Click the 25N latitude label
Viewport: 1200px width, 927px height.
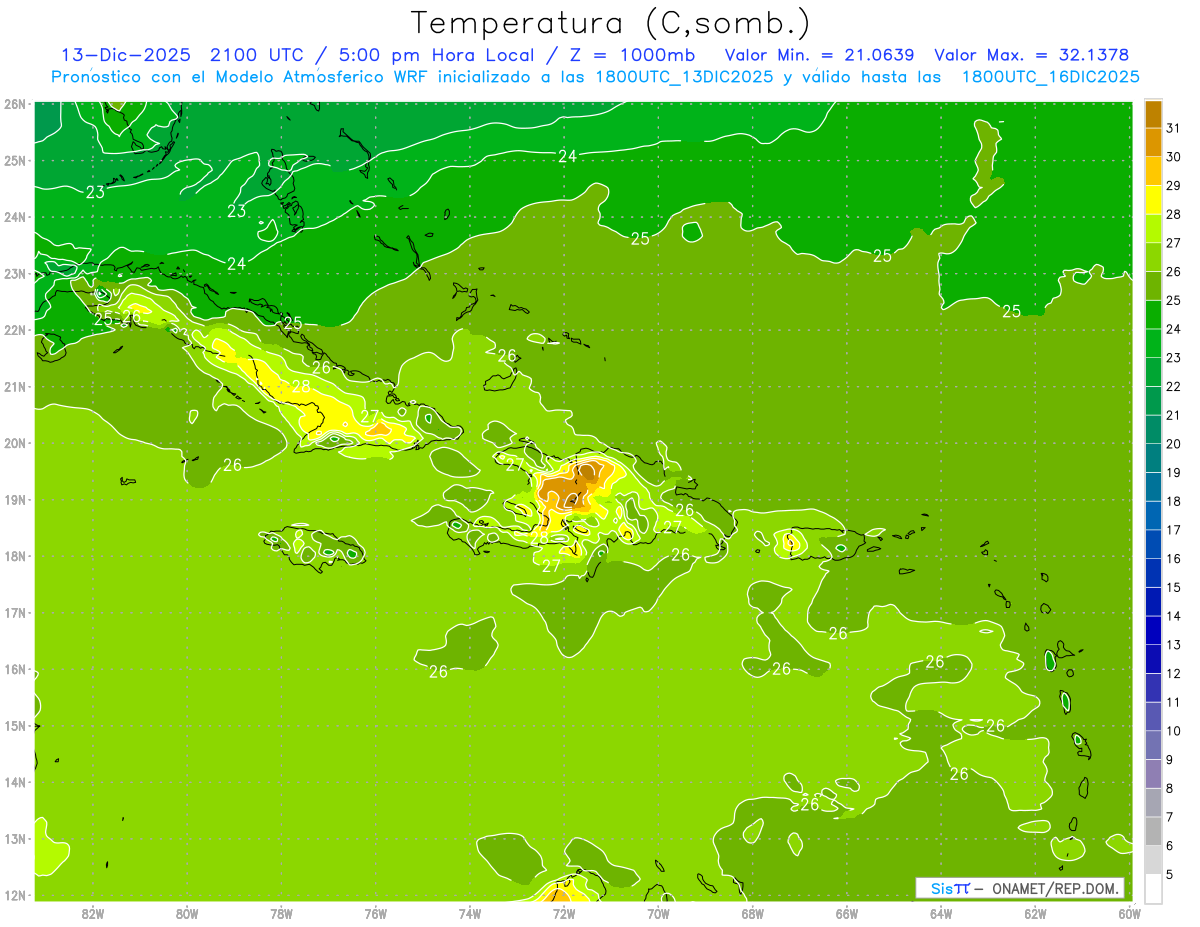tap(15, 160)
